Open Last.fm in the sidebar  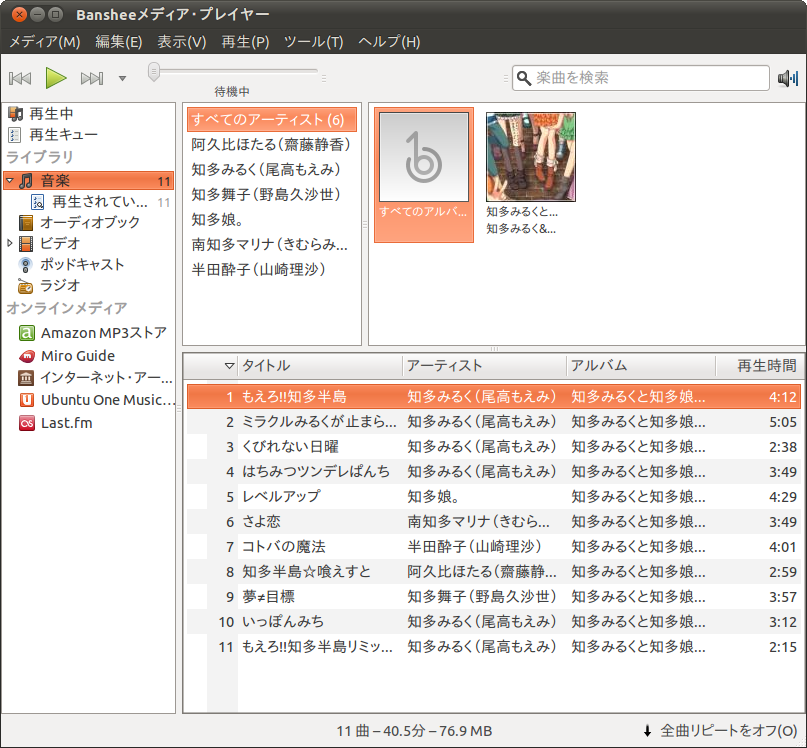tap(67, 423)
